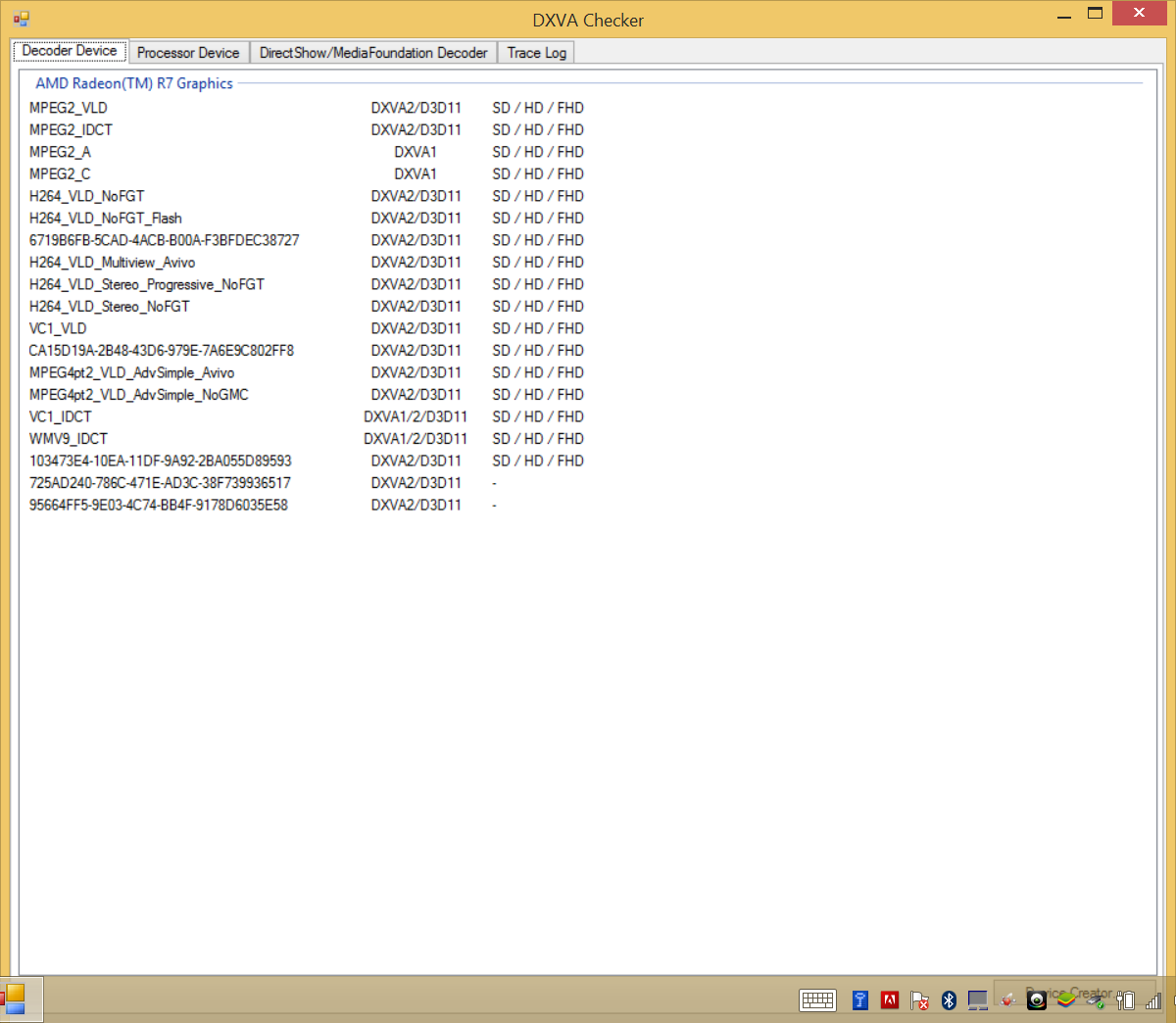The width and height of the screenshot is (1176, 1023).
Task: Select the H264_VLD_Stereo_NoFGT entry
Action: [x=109, y=306]
